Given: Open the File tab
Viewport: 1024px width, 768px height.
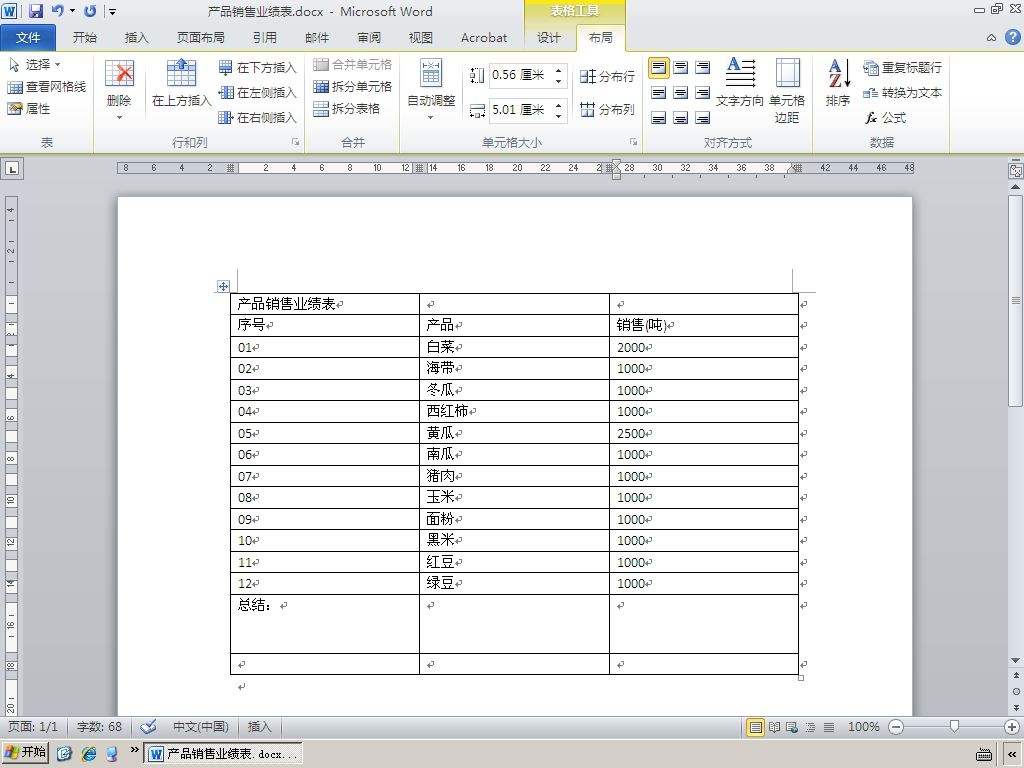Looking at the screenshot, I should click(x=28, y=38).
